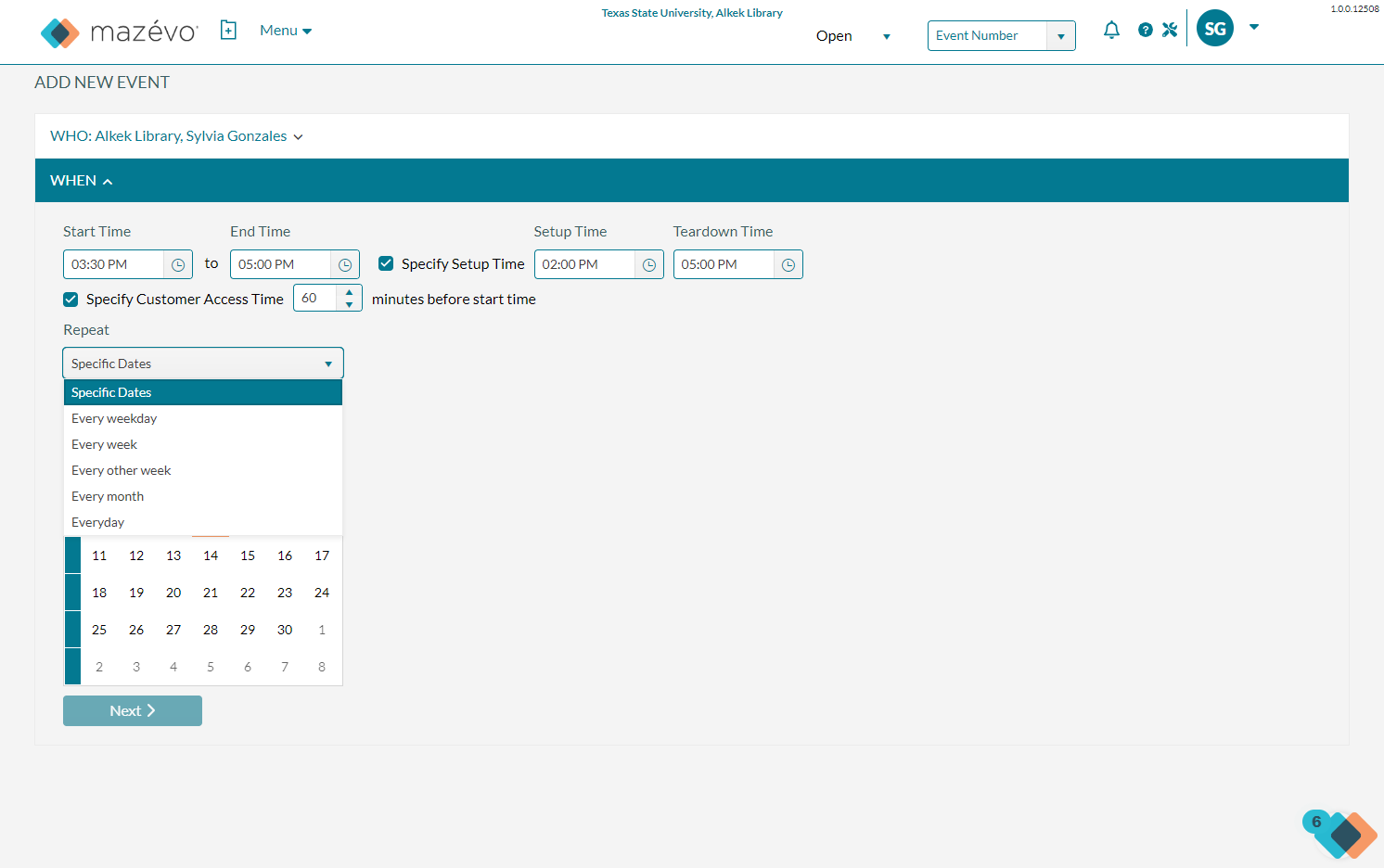Viewport: 1384px width, 868px height.
Task: Click the Setup Time input field
Action: click(x=585, y=264)
